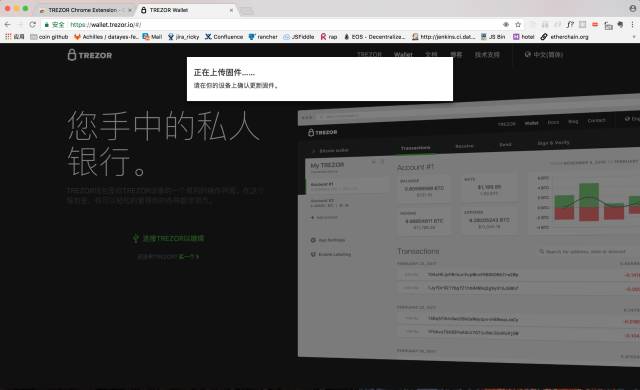The height and width of the screenshot is (390, 640).
Task: Open the Mail bookmark
Action: coord(152,37)
